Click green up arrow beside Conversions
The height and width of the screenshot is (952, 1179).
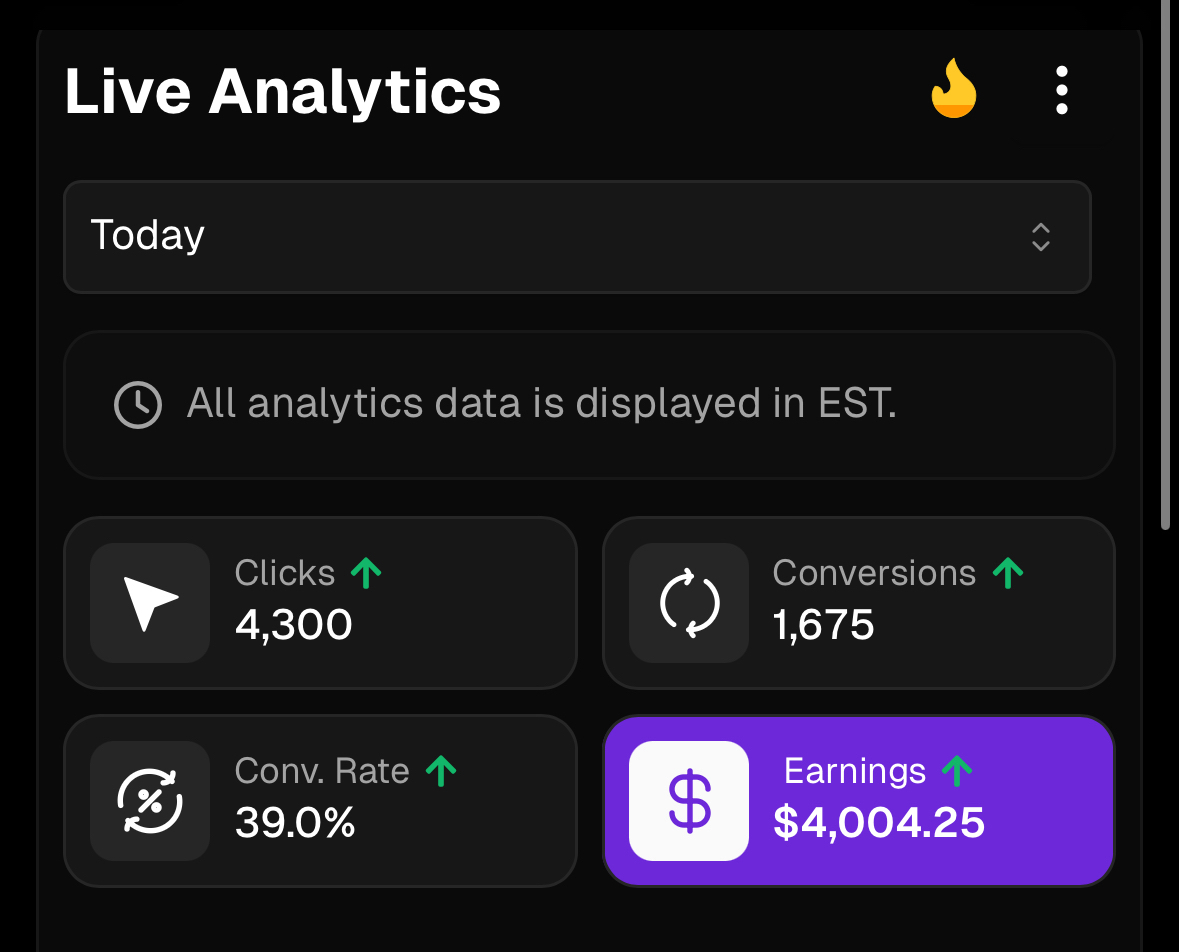pos(1008,573)
